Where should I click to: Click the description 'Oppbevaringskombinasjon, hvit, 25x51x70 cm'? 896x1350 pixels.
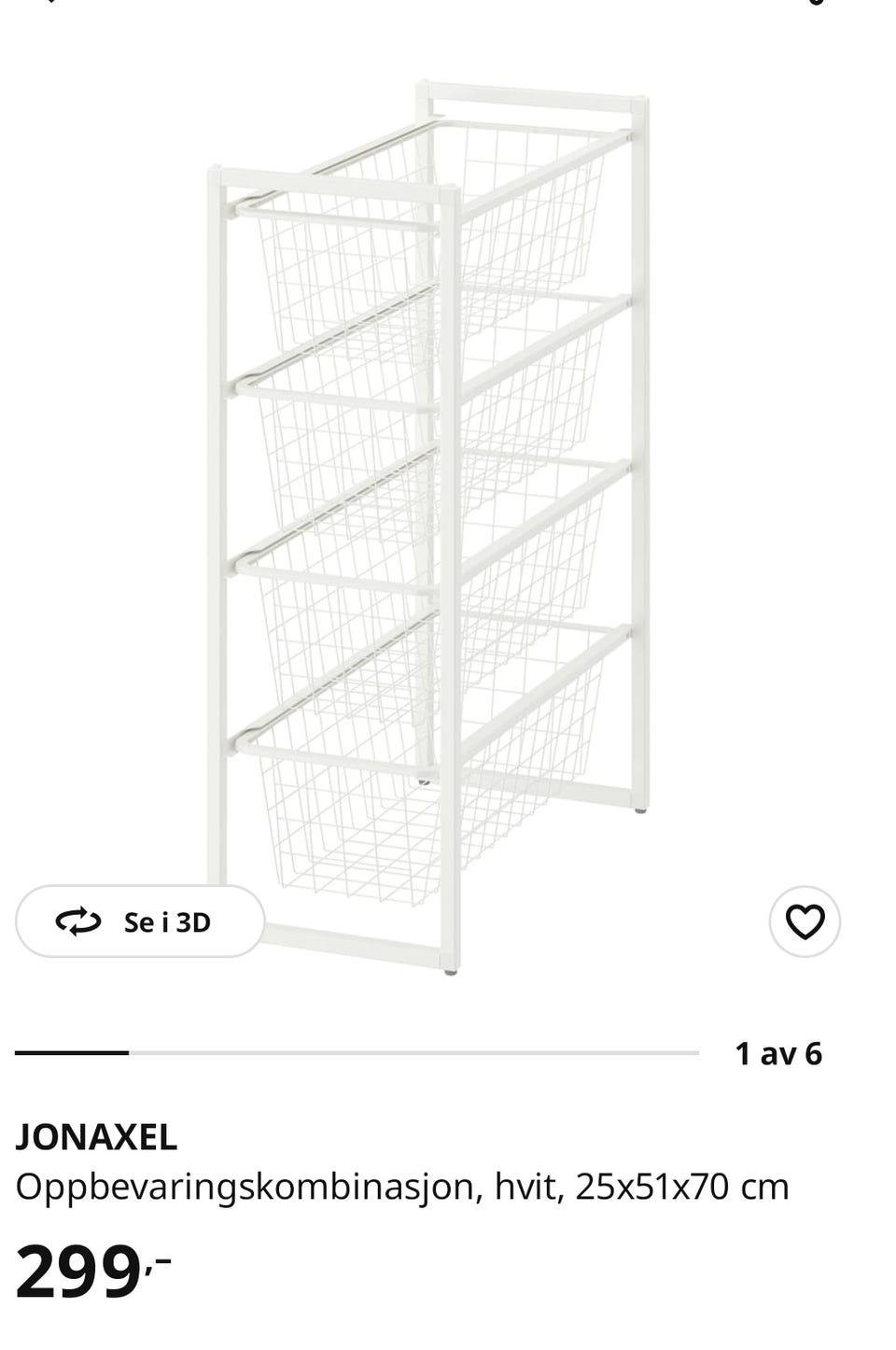402,1187
